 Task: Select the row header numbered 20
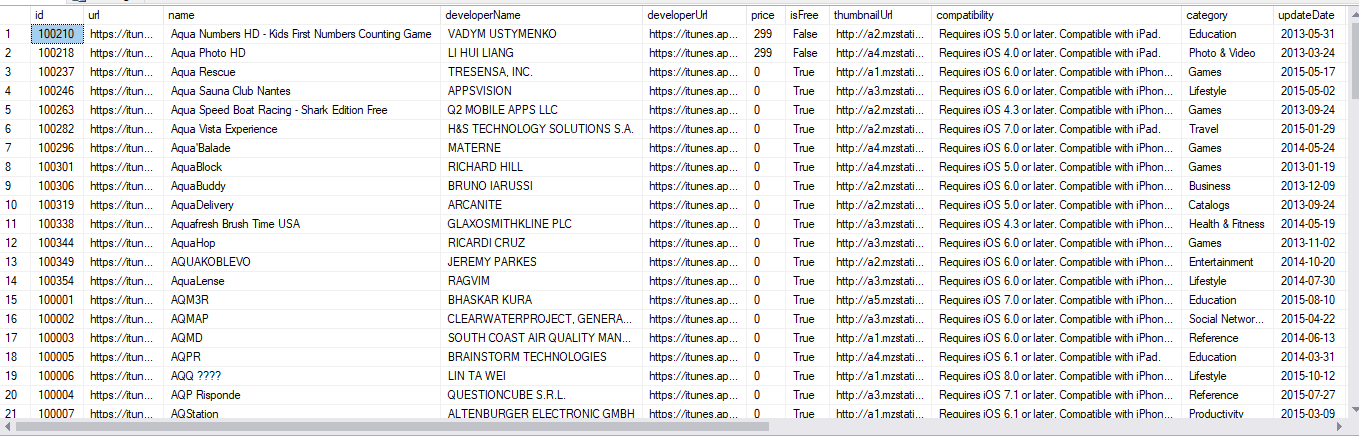click(15, 395)
